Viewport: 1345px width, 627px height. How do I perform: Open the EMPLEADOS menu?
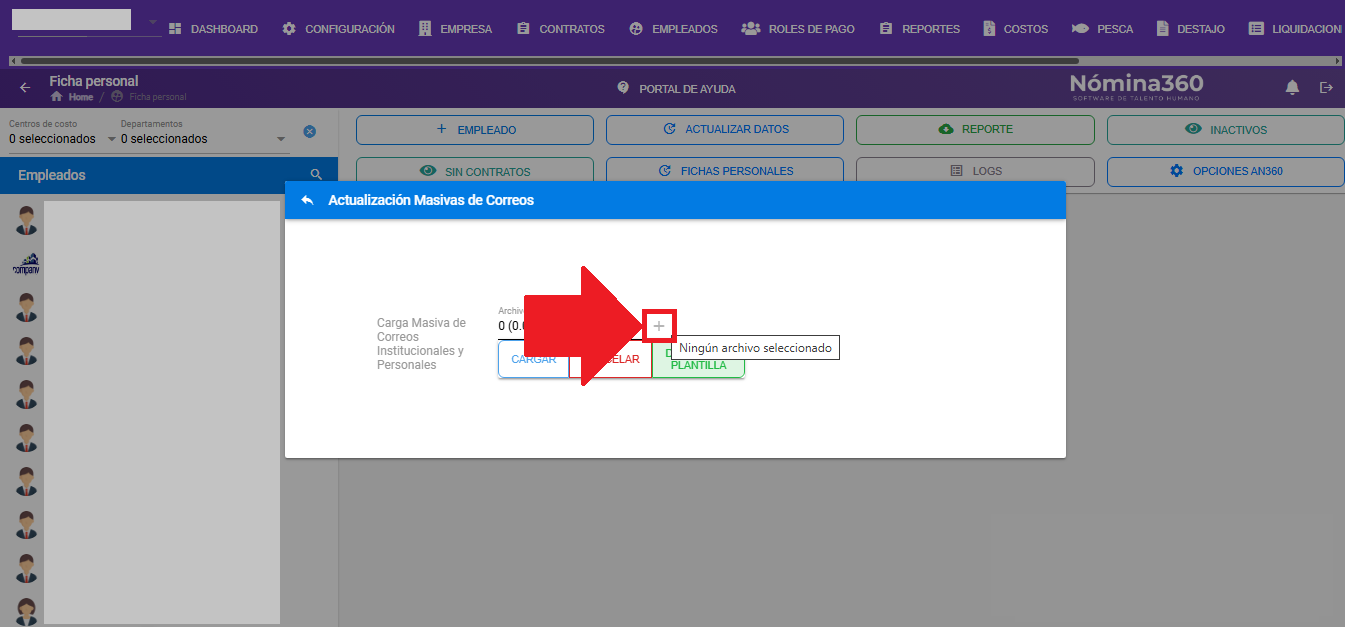coord(673,29)
